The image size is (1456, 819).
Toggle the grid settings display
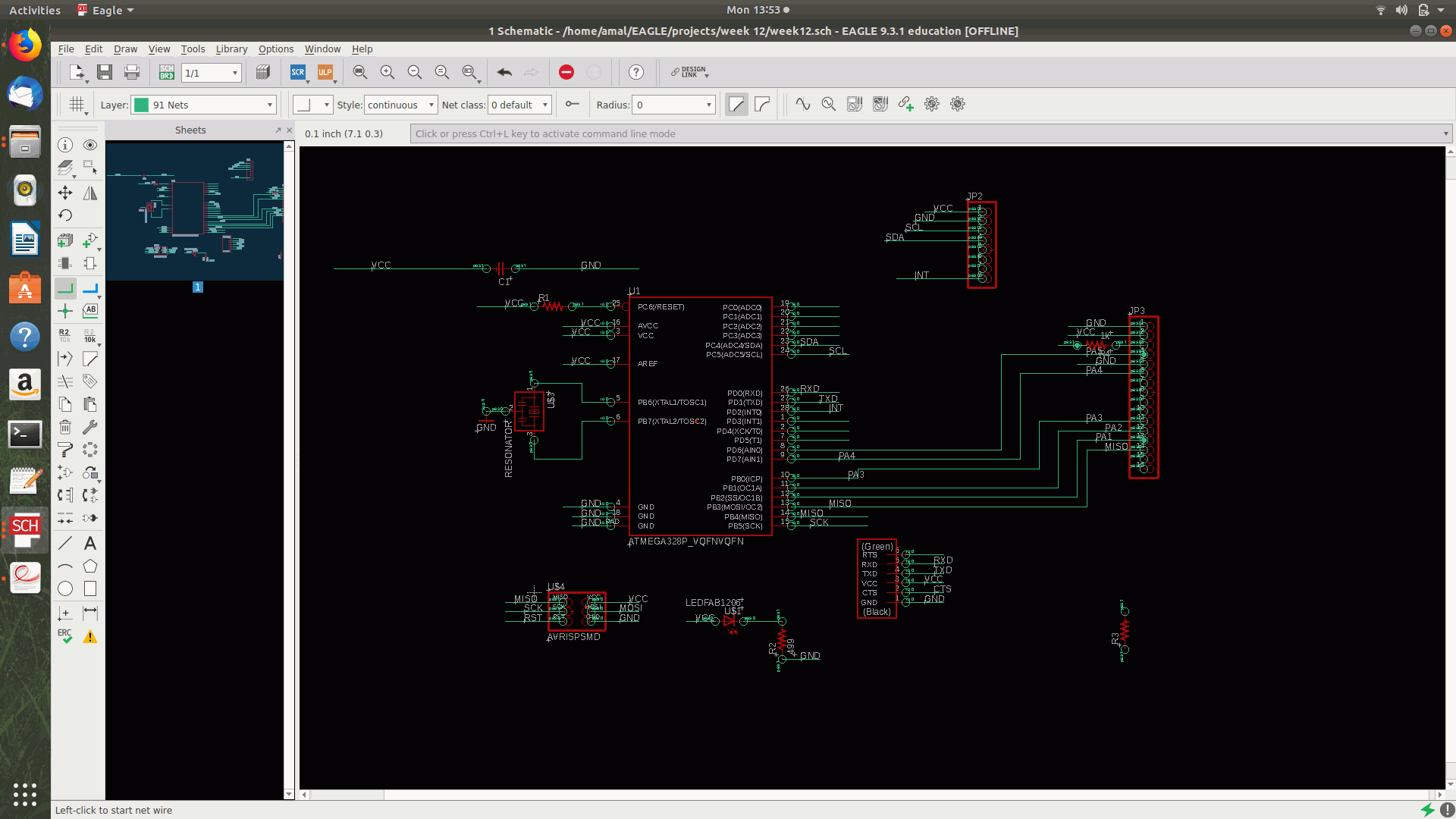75,104
